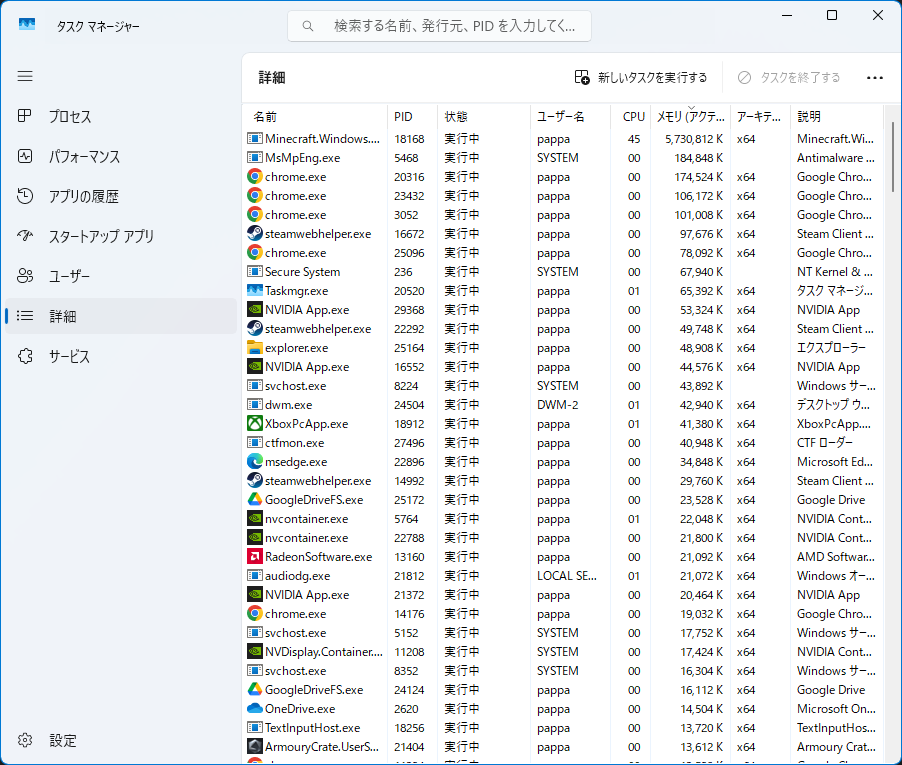Click memory value 5,730,812 K
Screen dimensions: 902x765
(x=694, y=139)
